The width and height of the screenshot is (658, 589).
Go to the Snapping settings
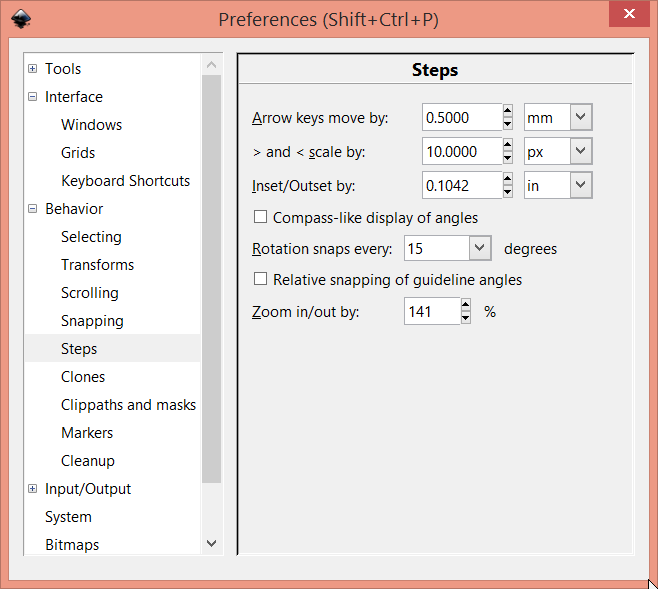(92, 321)
